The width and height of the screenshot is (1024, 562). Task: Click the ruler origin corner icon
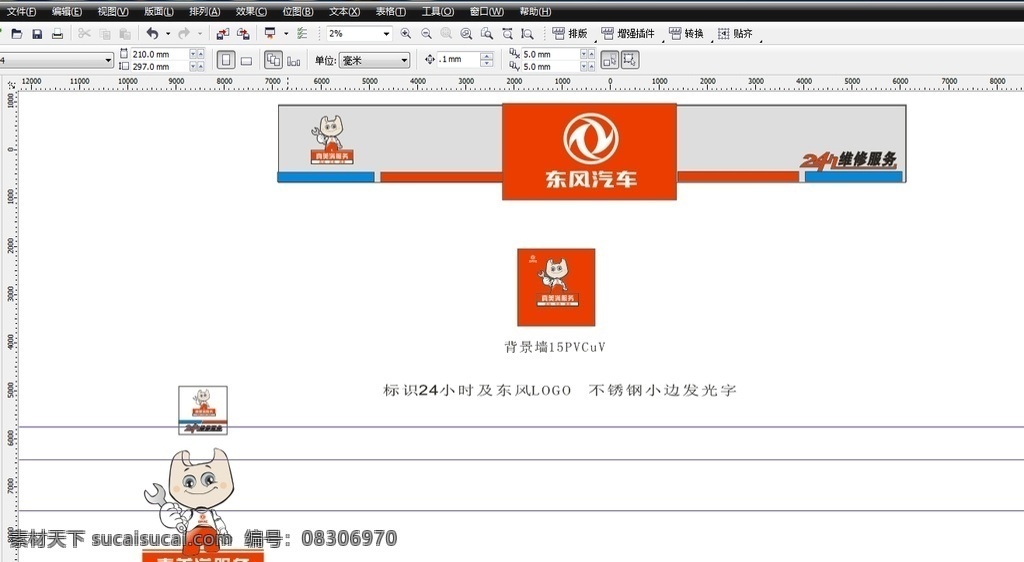tap(11, 86)
